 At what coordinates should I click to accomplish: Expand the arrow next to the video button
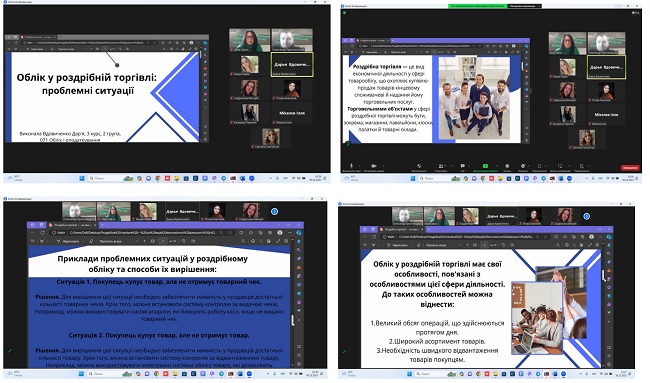[x=383, y=166]
